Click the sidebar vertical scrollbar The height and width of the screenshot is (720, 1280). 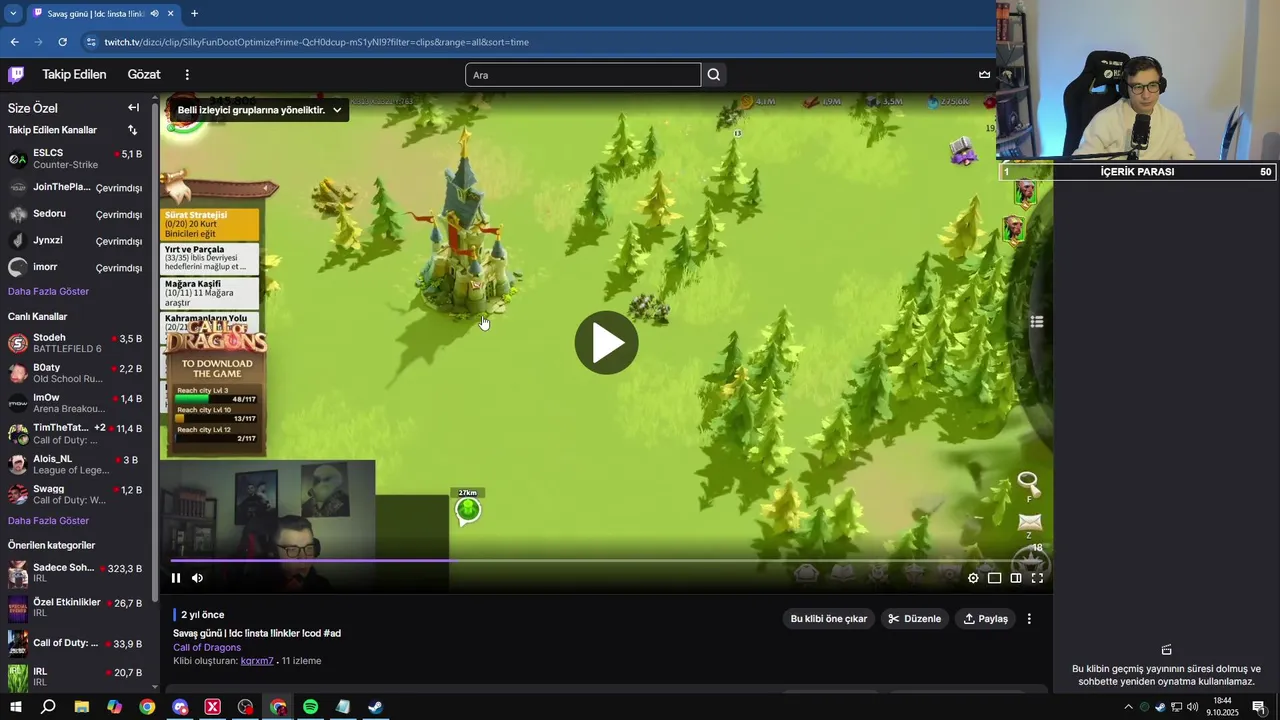(x=155, y=350)
